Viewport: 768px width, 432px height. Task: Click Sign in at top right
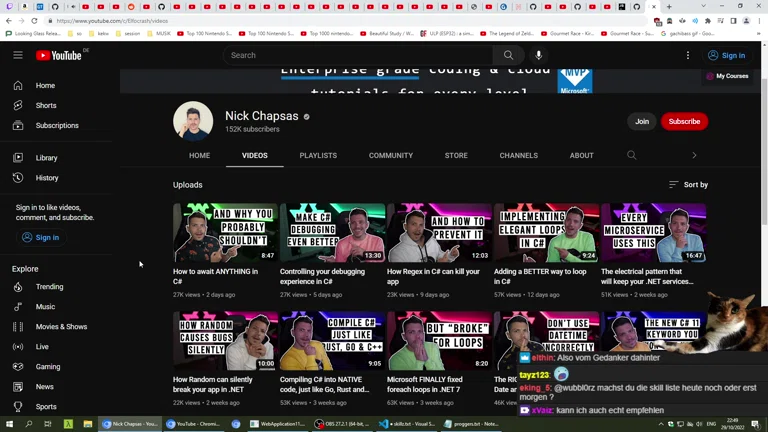pyautogui.click(x=726, y=55)
